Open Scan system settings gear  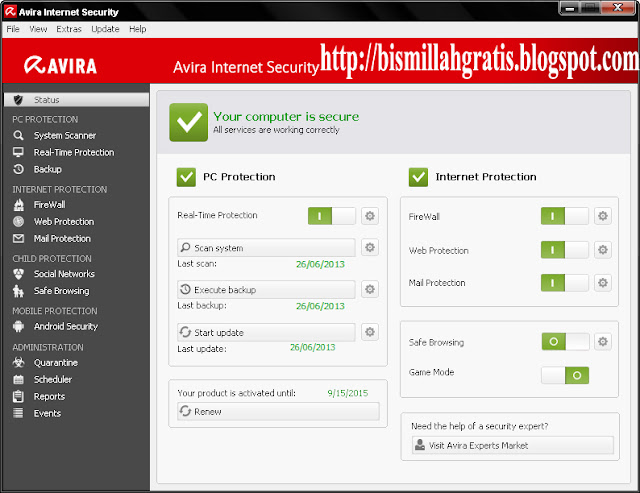[x=370, y=247]
